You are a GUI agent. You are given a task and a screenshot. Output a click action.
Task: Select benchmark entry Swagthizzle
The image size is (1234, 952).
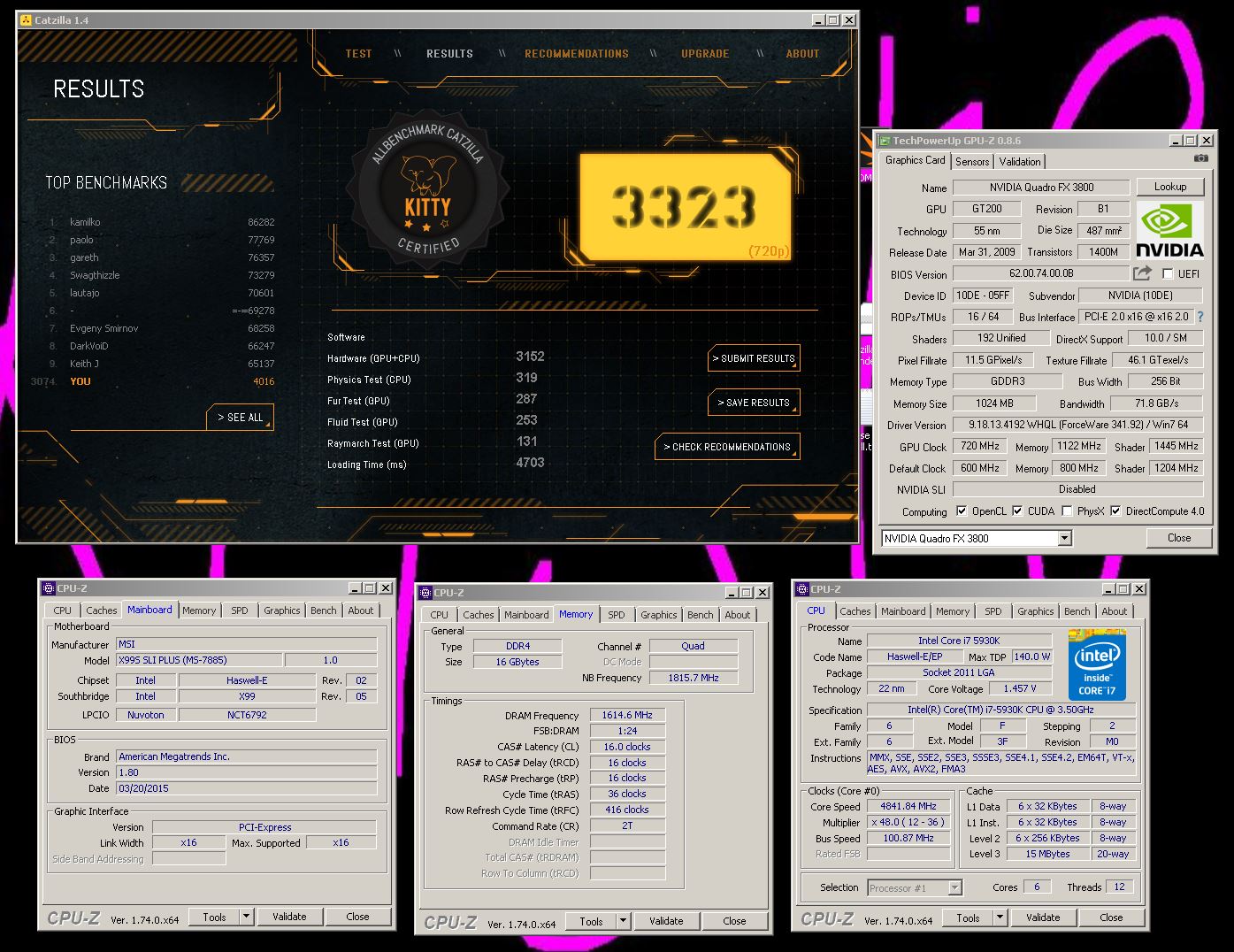tap(162, 275)
